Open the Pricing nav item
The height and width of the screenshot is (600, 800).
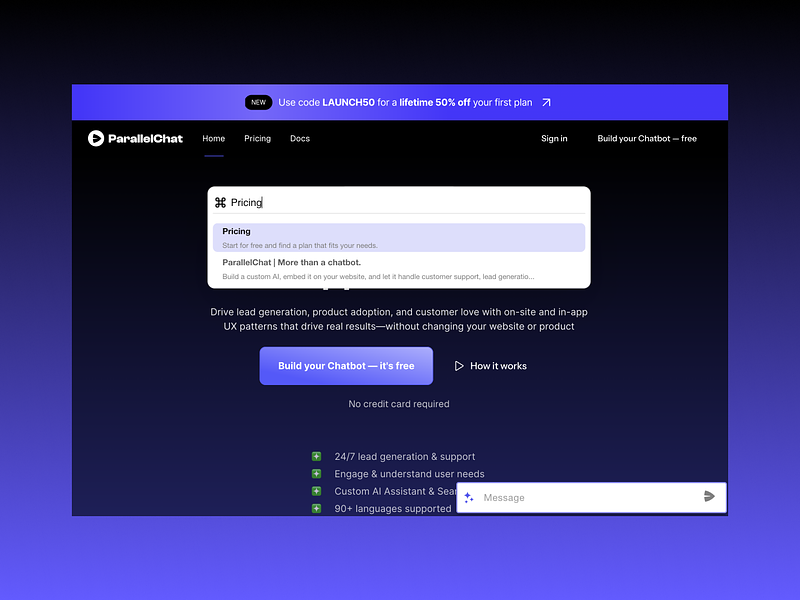(x=257, y=138)
